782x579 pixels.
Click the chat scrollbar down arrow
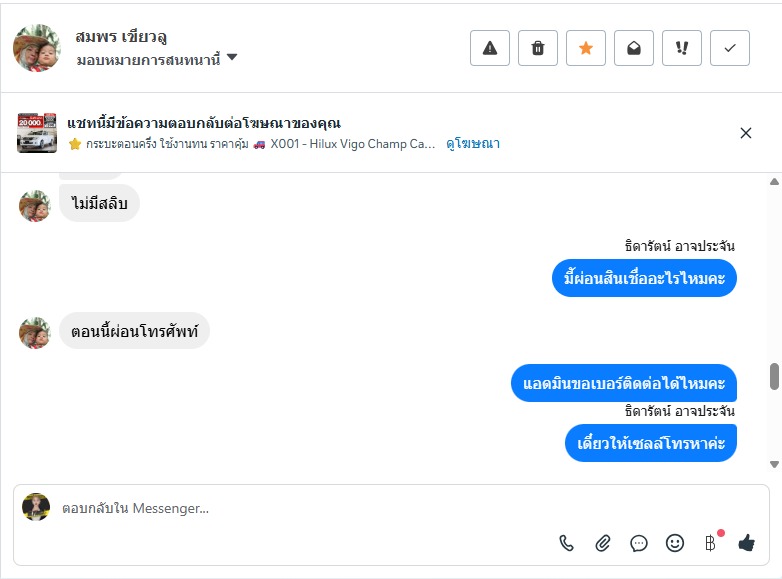coord(774,464)
